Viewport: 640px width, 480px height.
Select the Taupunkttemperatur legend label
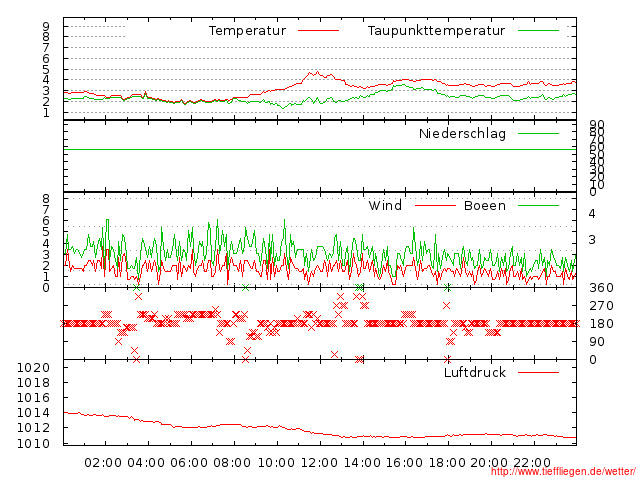[435, 31]
